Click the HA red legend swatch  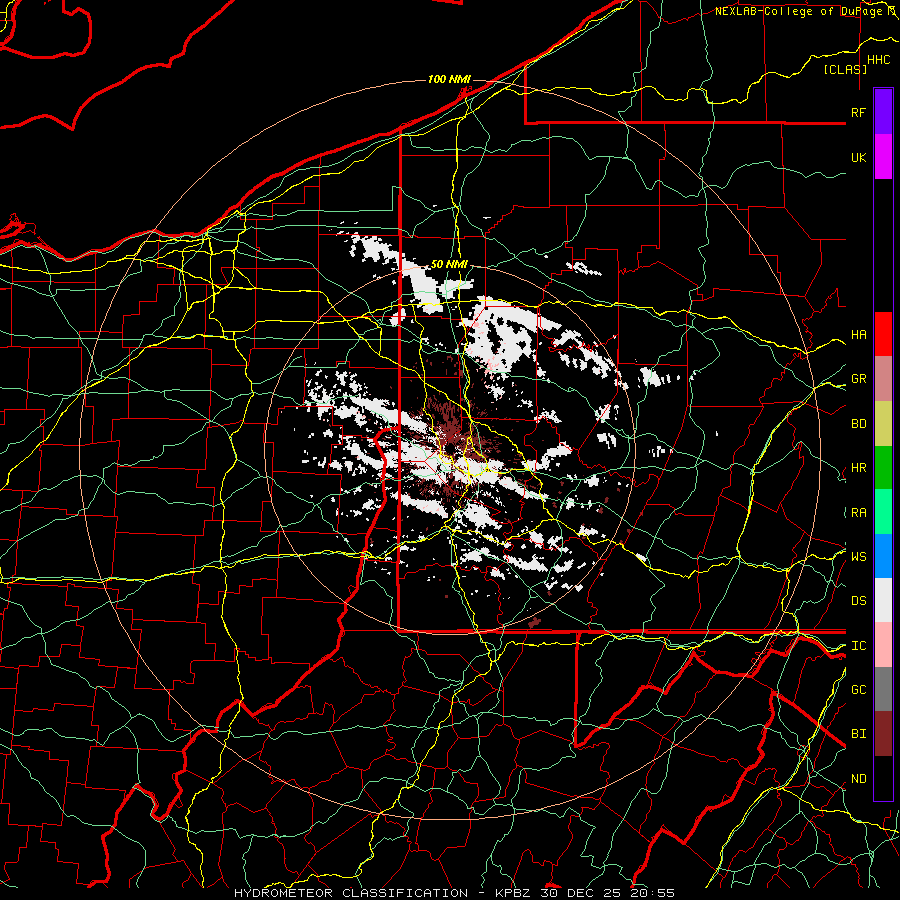coord(883,334)
